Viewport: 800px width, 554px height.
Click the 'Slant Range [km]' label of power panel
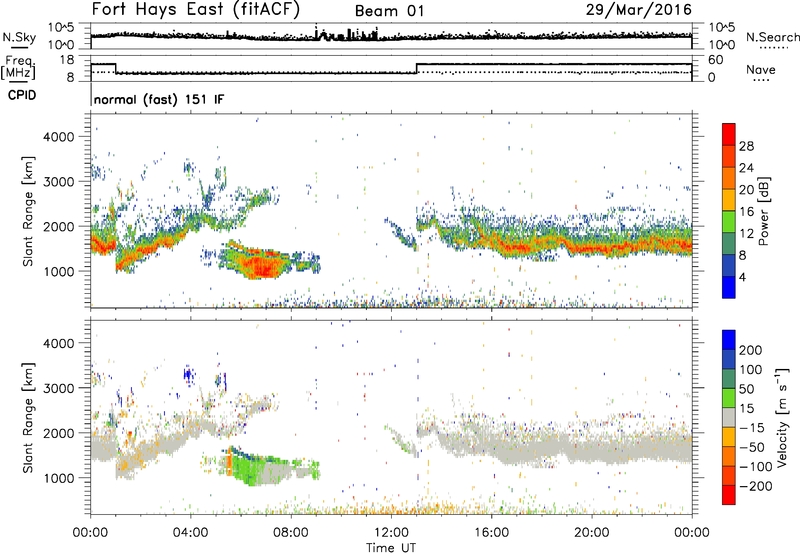coord(28,211)
